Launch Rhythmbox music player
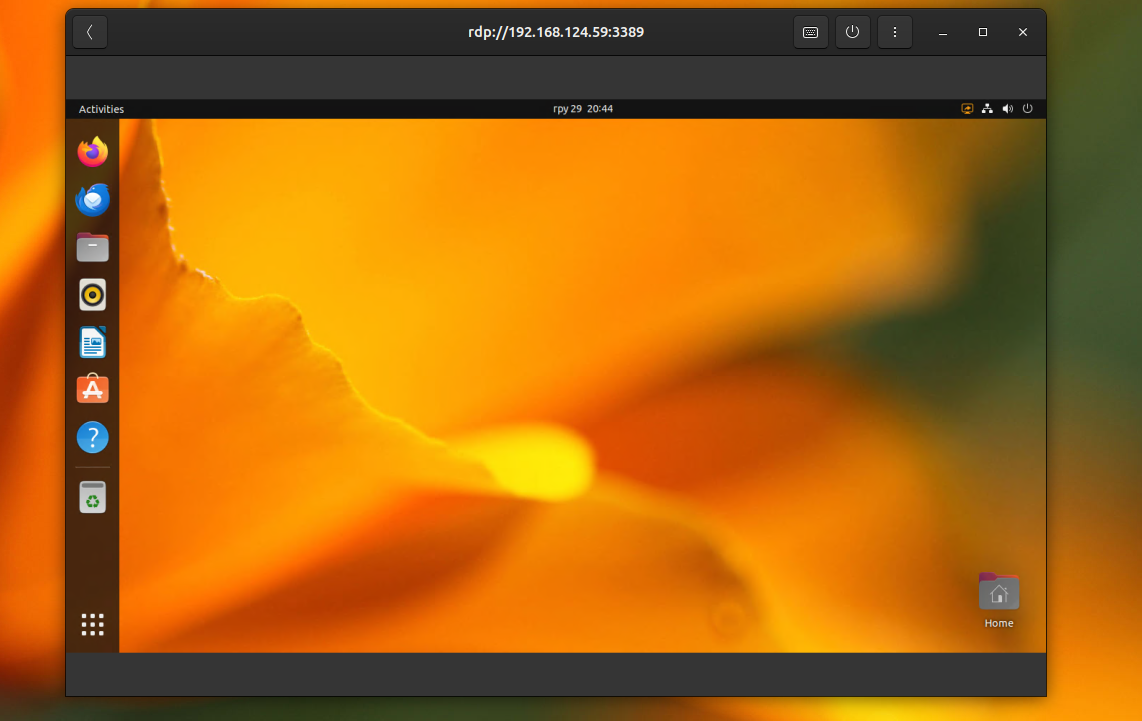 tap(92, 295)
